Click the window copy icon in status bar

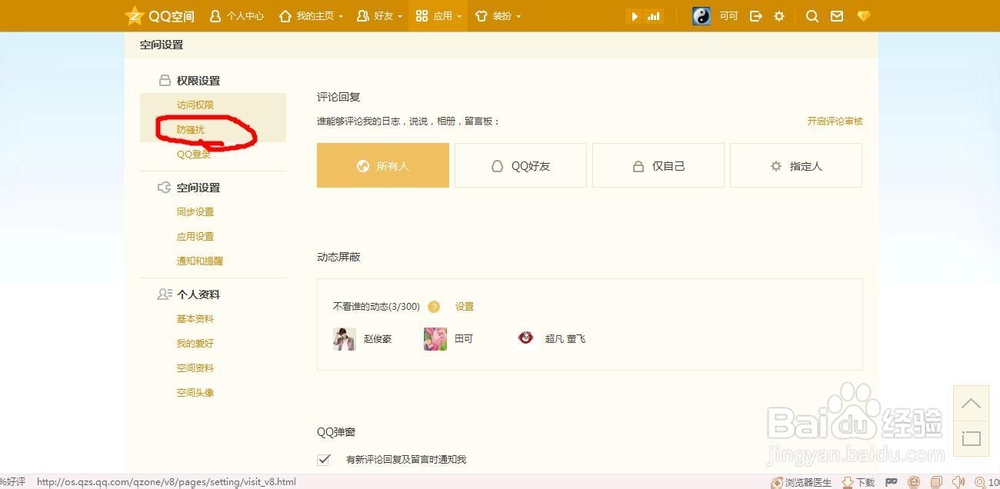tap(936, 483)
